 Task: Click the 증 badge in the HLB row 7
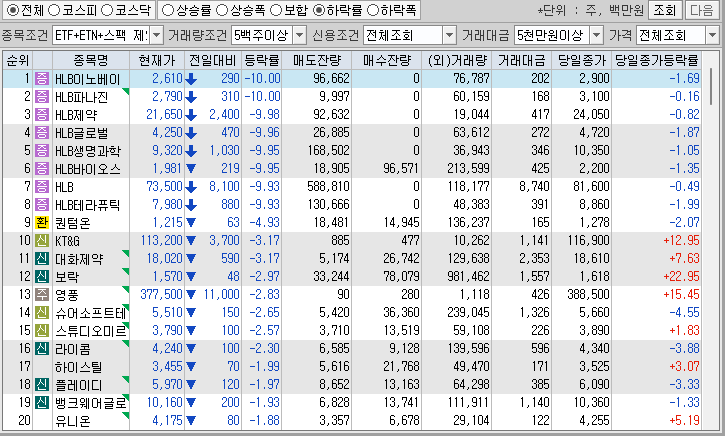(42, 187)
